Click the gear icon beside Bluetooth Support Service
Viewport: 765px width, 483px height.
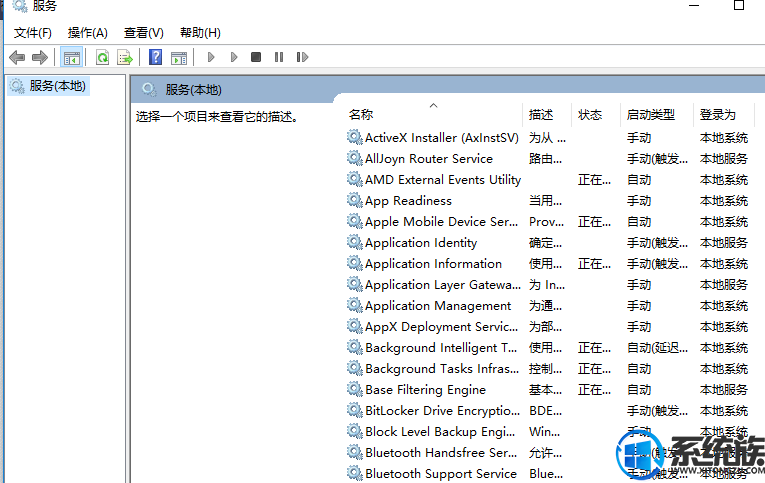coord(355,473)
